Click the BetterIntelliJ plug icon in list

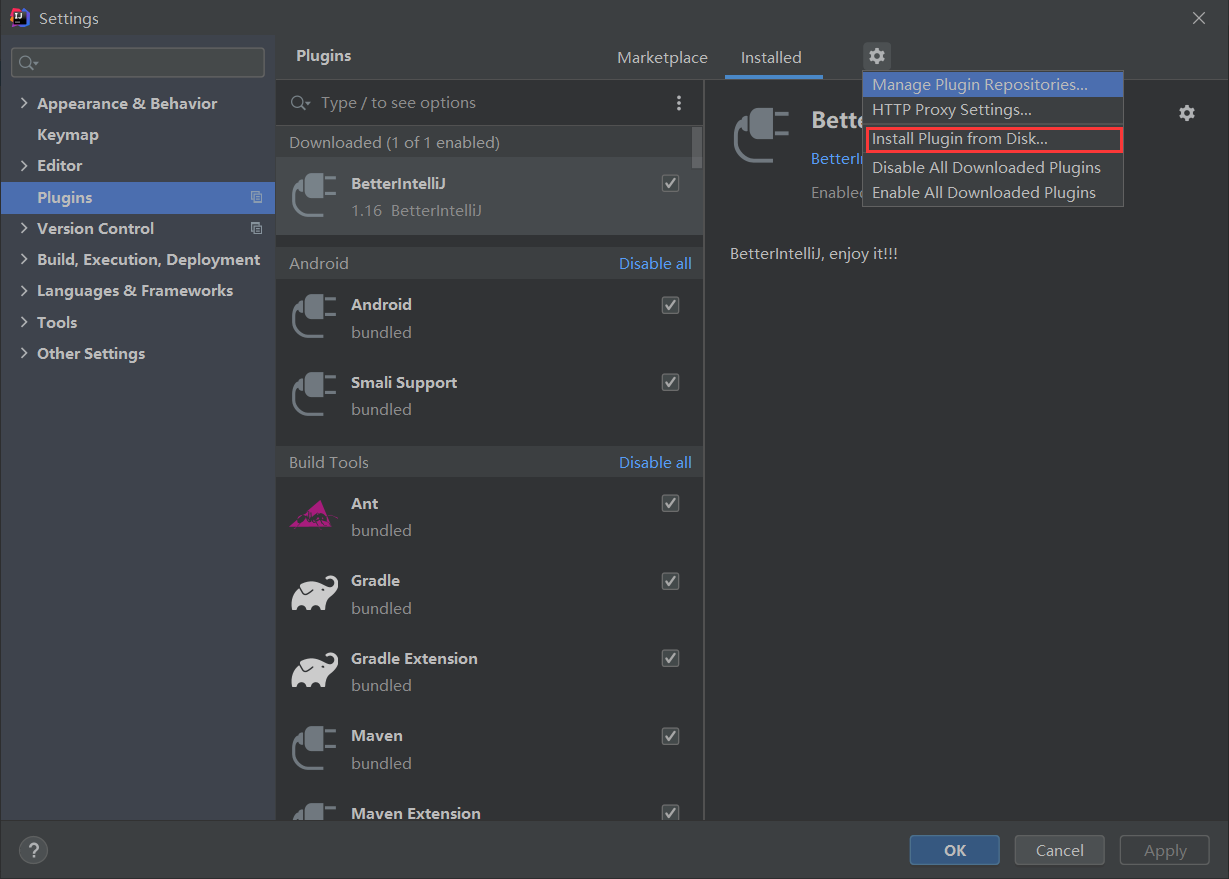click(x=313, y=196)
